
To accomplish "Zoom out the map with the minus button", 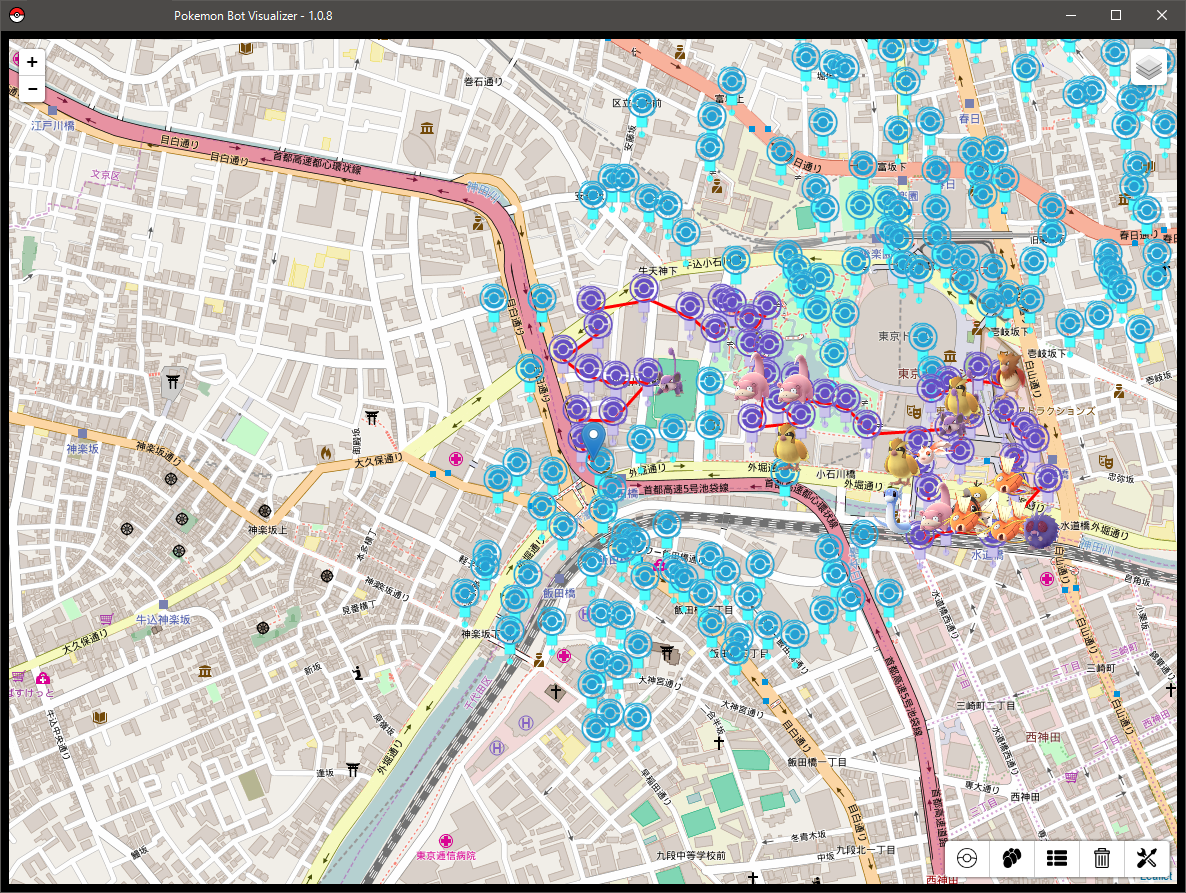I will [x=32, y=89].
